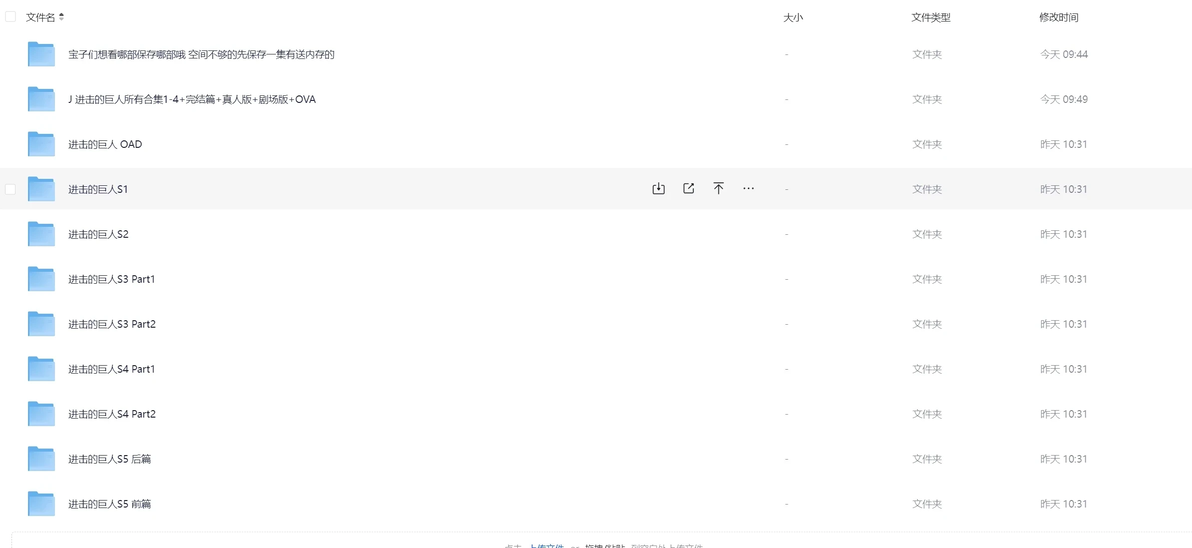Open folder icon of 进击的巨人S2
The width and height of the screenshot is (1192, 548).
[41, 234]
